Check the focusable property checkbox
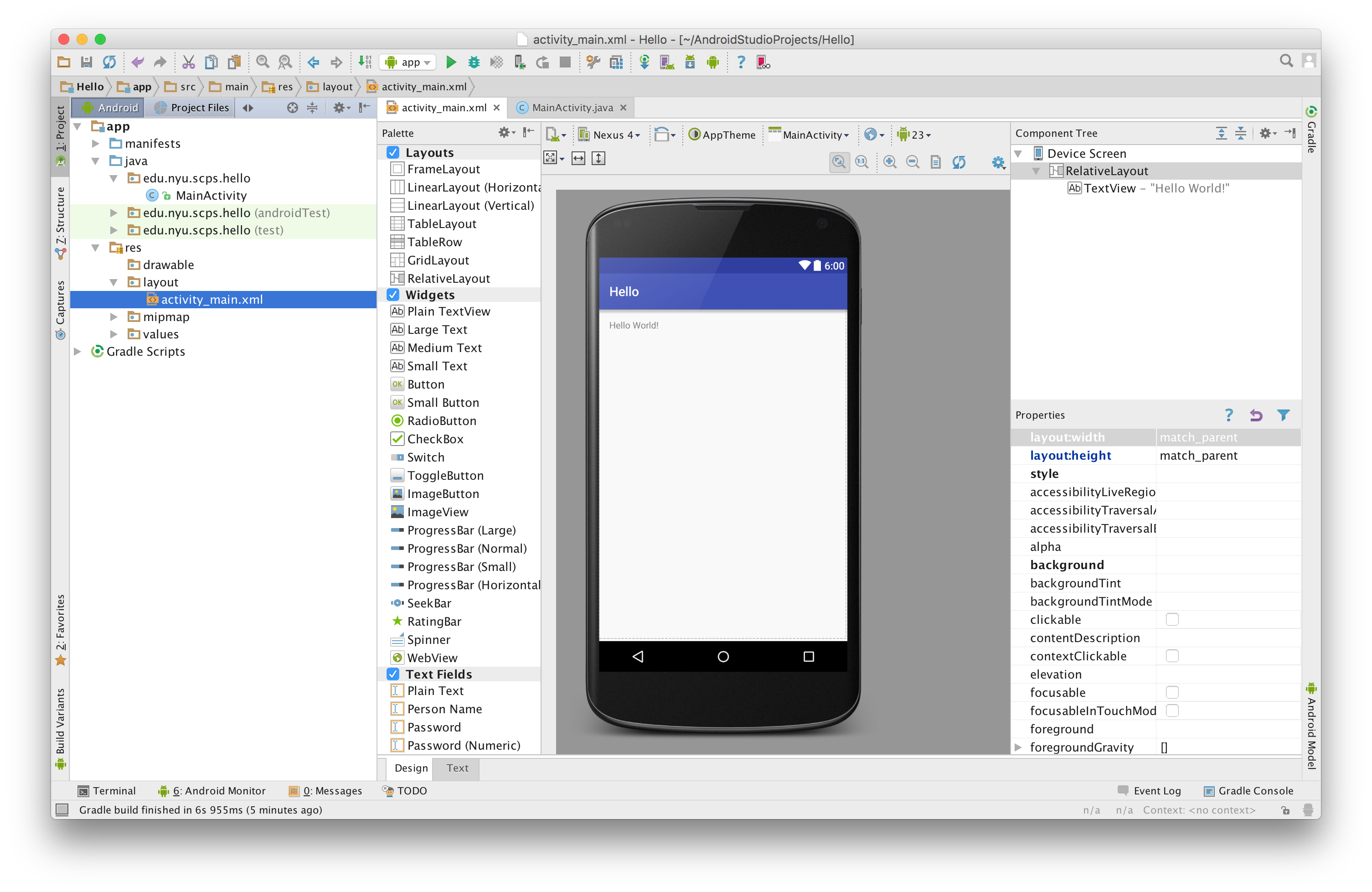Image resolution: width=1372 pixels, height=892 pixels. [x=1172, y=692]
